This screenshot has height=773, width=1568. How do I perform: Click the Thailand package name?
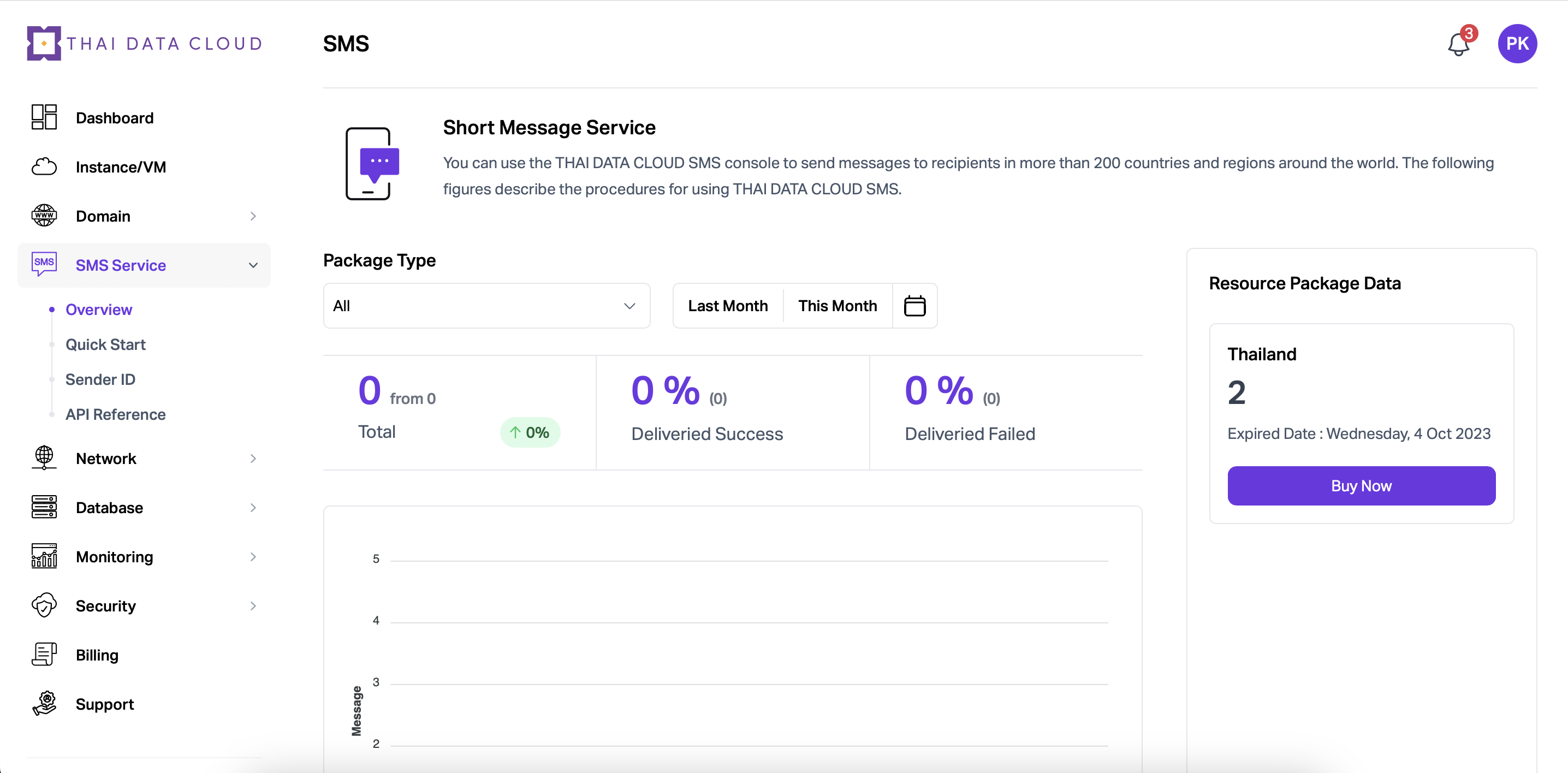[x=1261, y=354]
